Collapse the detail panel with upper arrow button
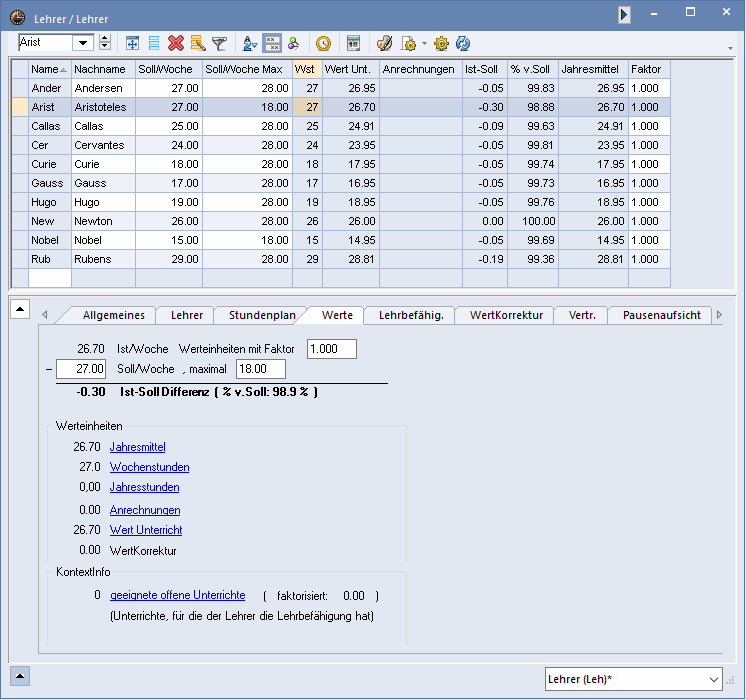The height and width of the screenshot is (700, 746). 20,309
